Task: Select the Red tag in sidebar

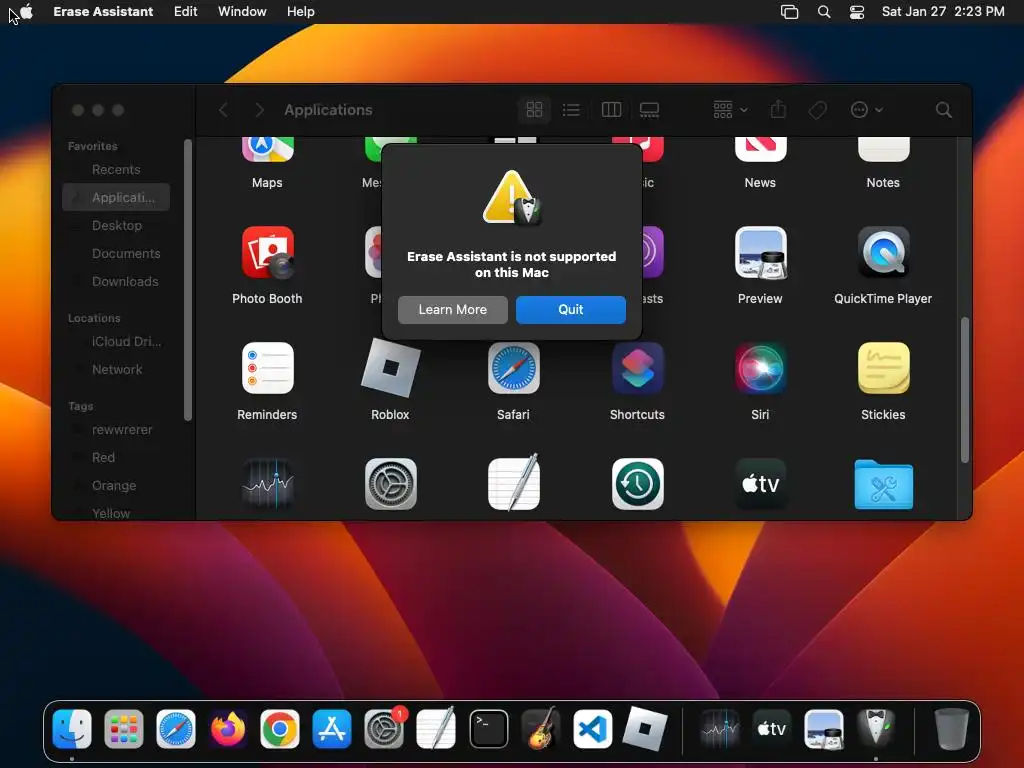Action: pos(116,458)
